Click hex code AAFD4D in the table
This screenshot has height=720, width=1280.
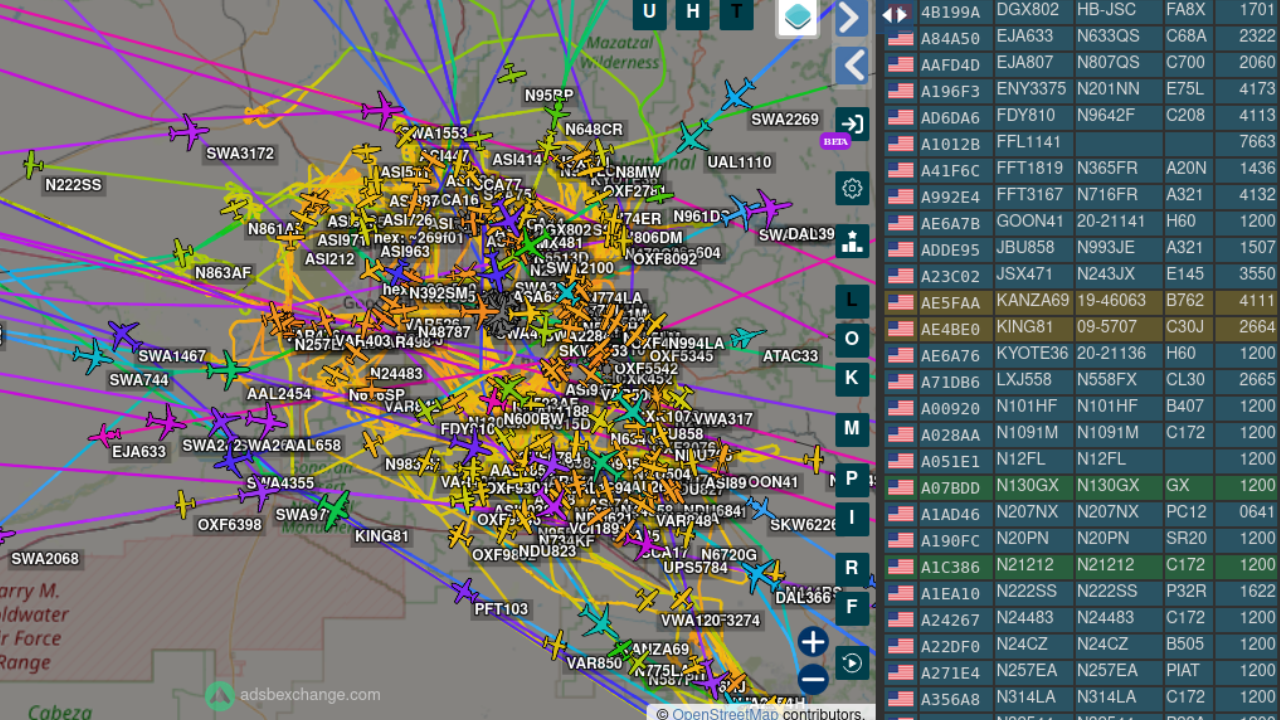[950, 64]
